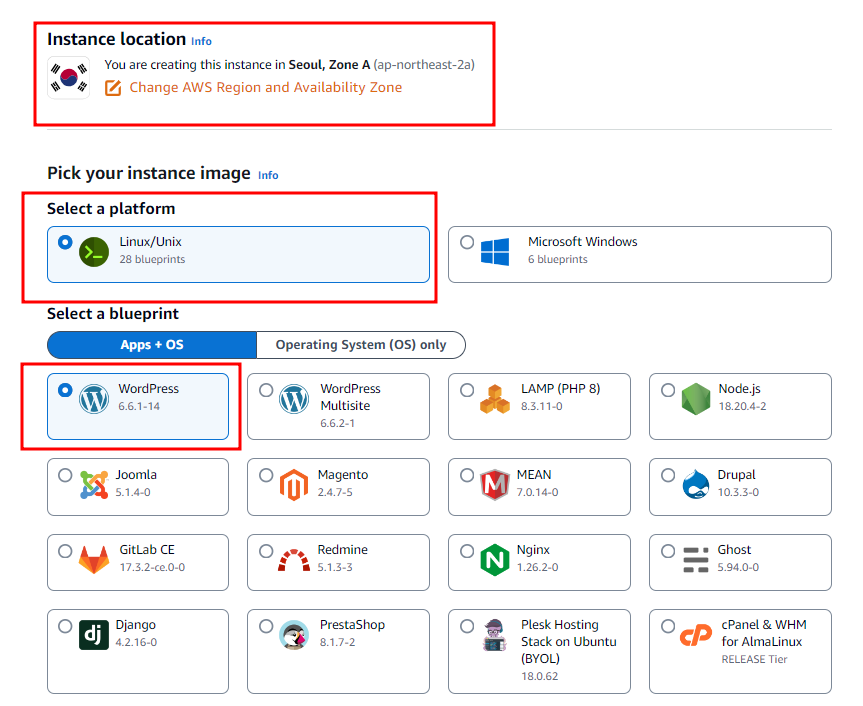Click the PrestaShop mascot icon
The height and width of the screenshot is (706, 863).
[x=294, y=634]
